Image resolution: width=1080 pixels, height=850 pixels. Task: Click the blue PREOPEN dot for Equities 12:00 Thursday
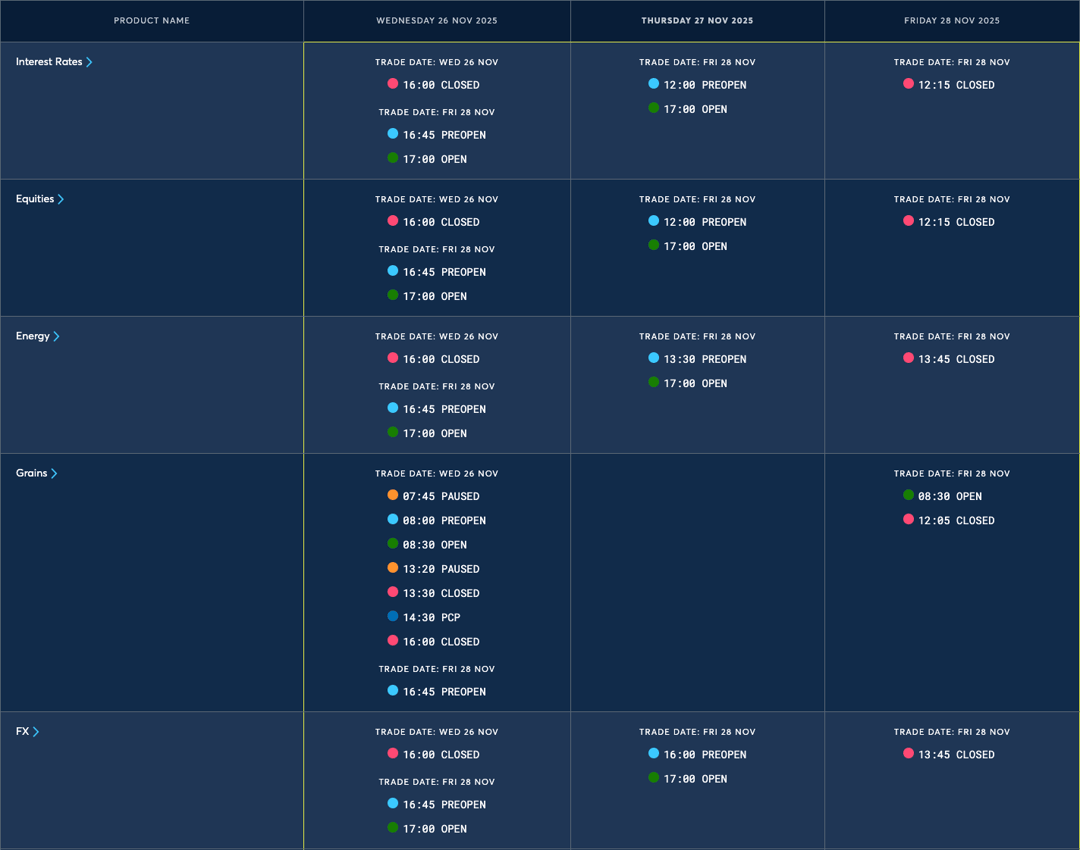point(654,221)
